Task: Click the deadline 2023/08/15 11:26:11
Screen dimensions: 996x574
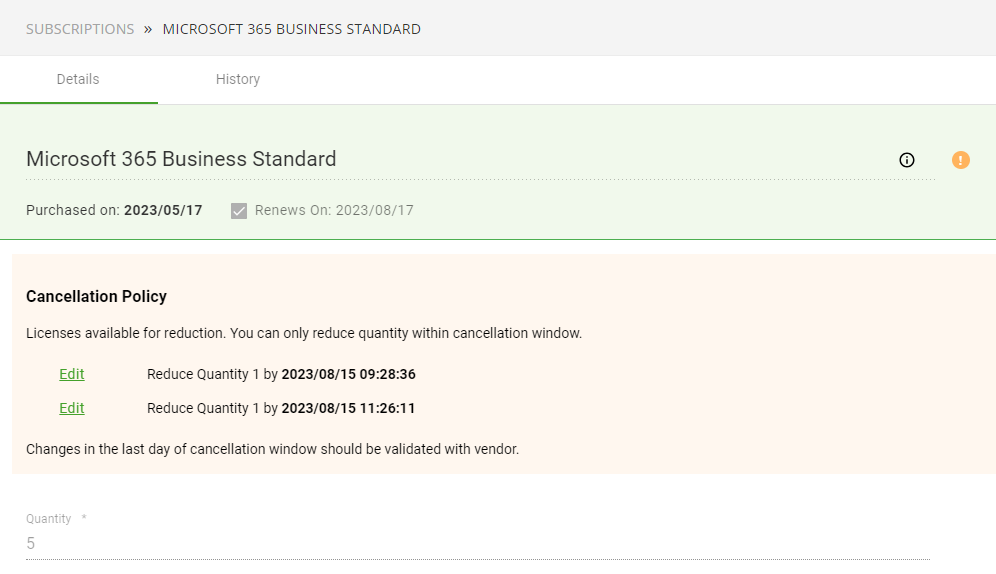Action: [348, 408]
